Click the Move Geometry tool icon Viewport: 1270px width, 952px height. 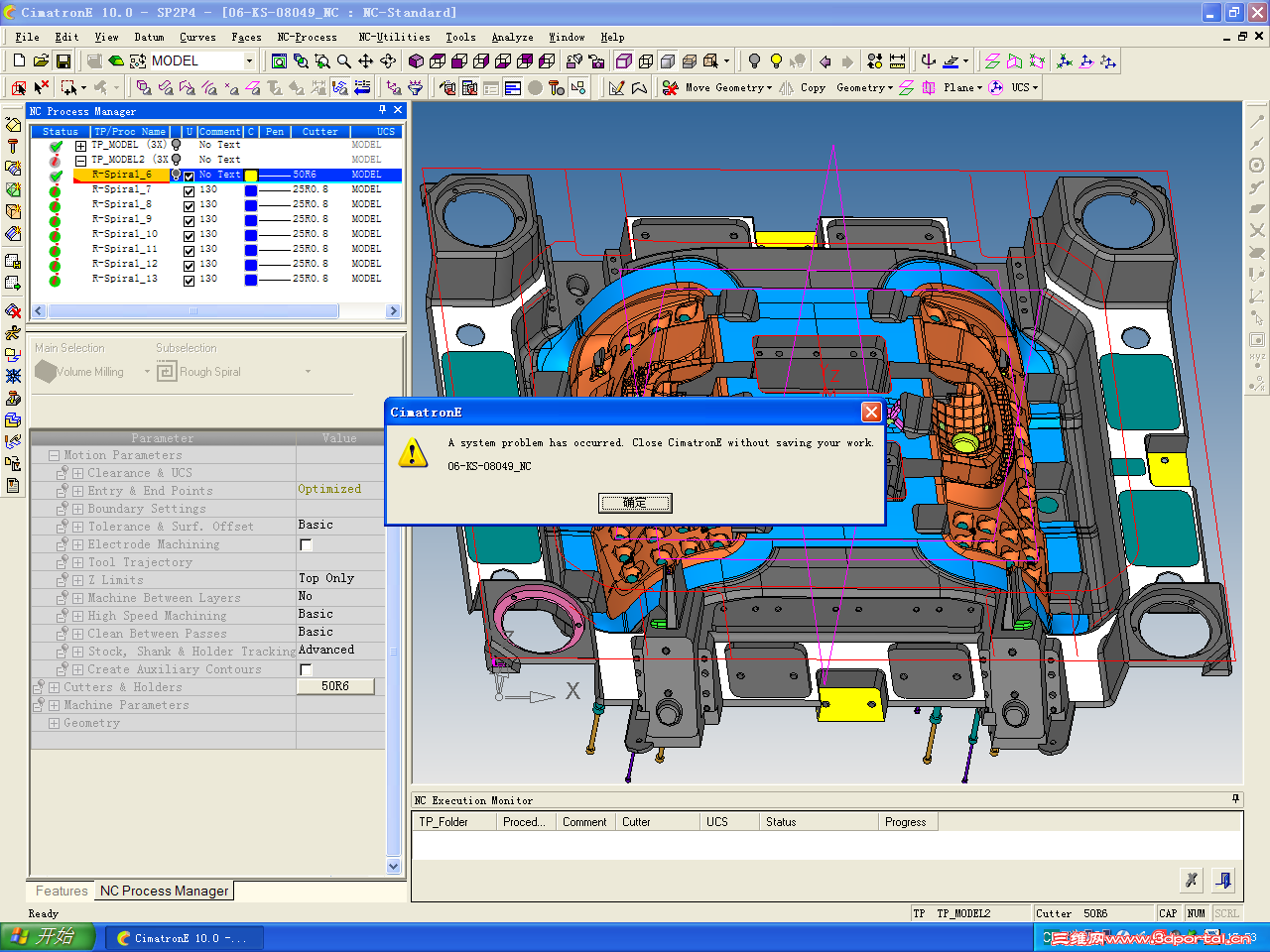(671, 88)
